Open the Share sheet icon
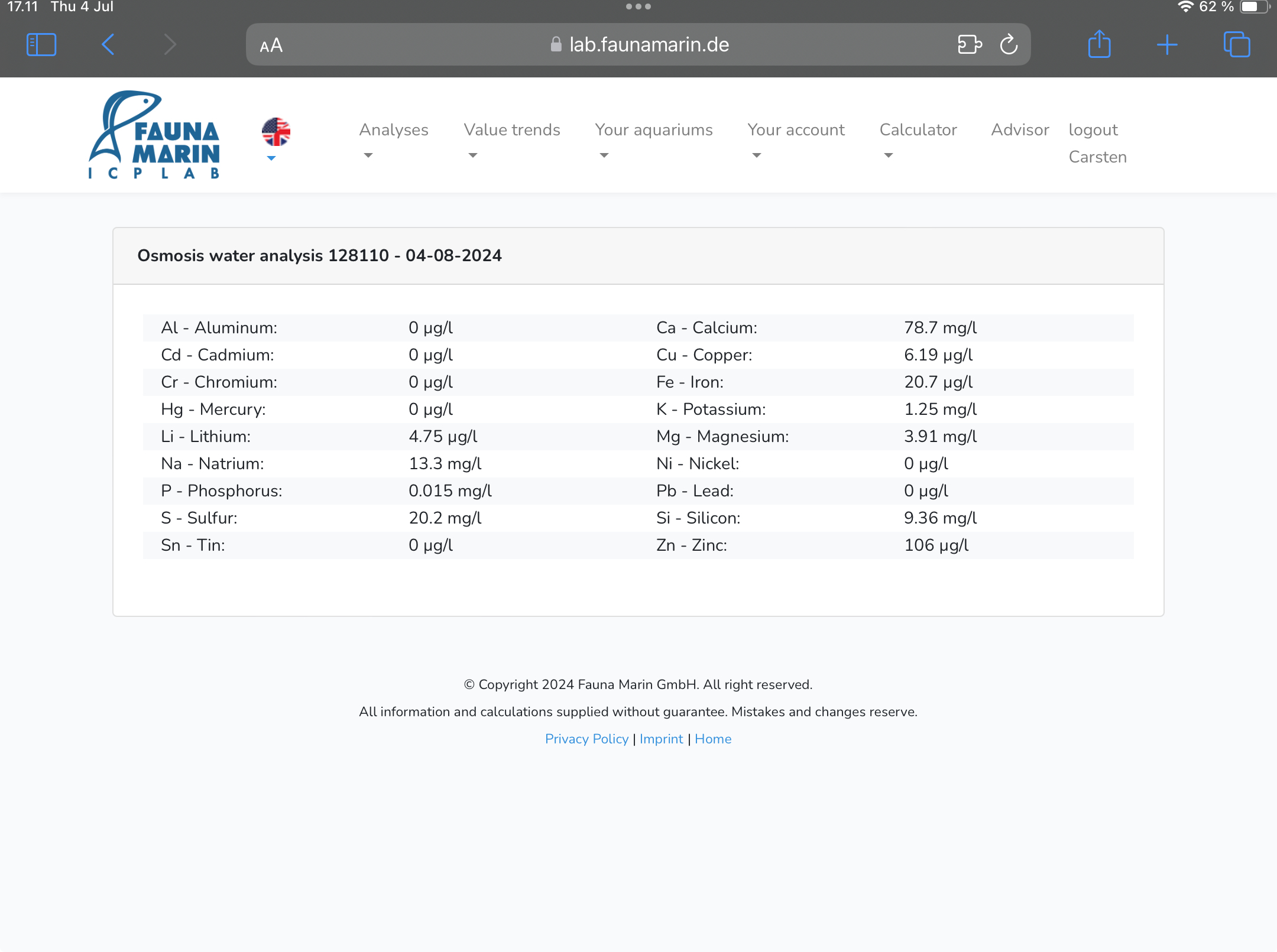The width and height of the screenshot is (1277, 952). click(x=1099, y=45)
